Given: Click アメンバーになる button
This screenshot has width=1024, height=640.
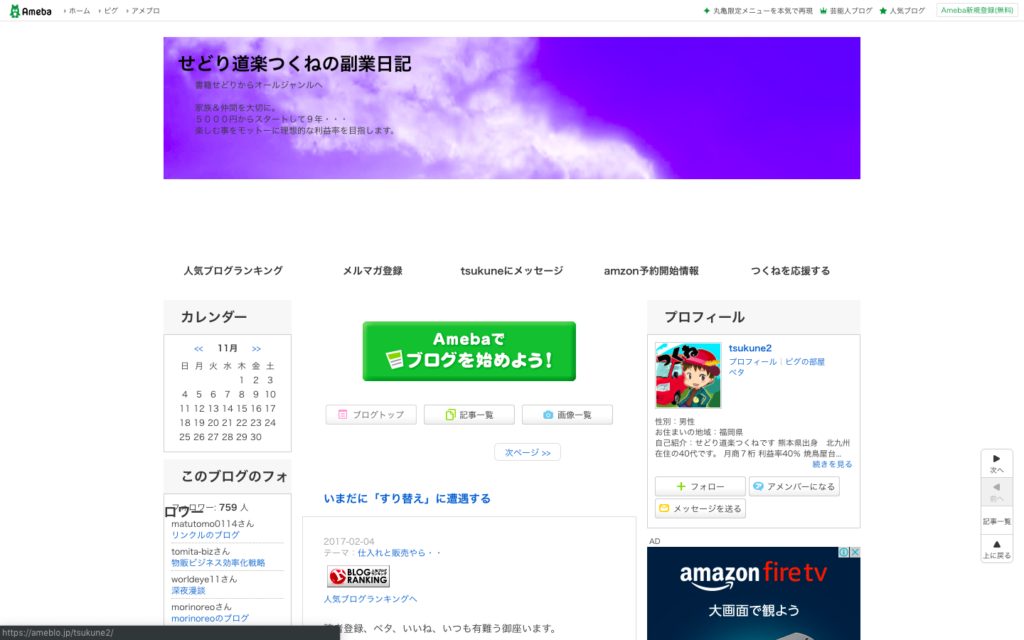Looking at the screenshot, I should [x=794, y=486].
